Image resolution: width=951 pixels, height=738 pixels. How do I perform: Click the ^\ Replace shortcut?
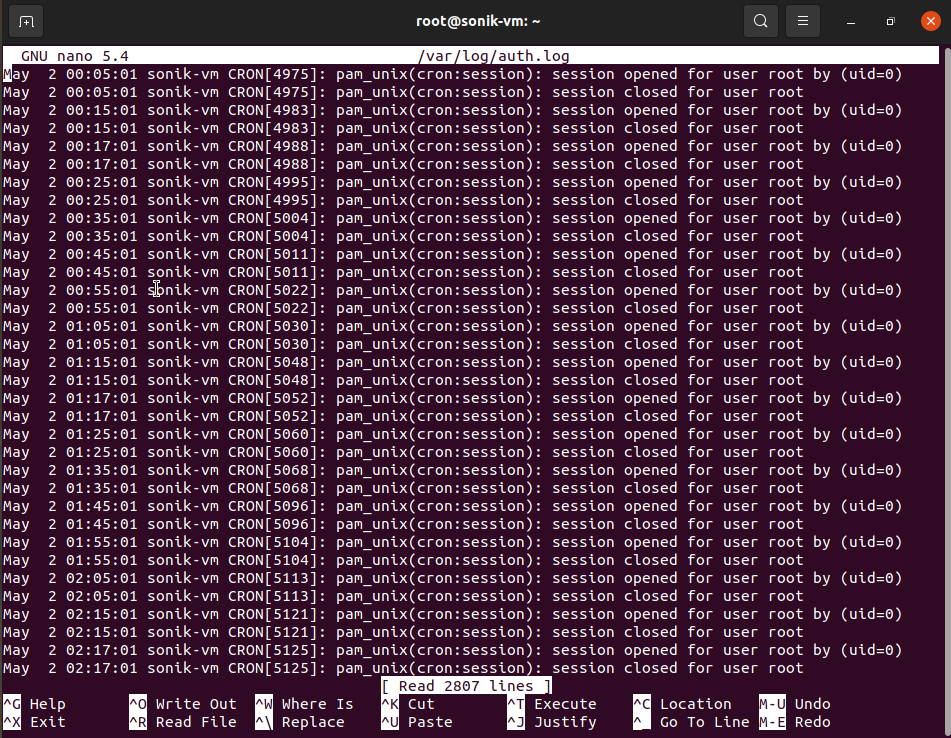click(x=304, y=722)
